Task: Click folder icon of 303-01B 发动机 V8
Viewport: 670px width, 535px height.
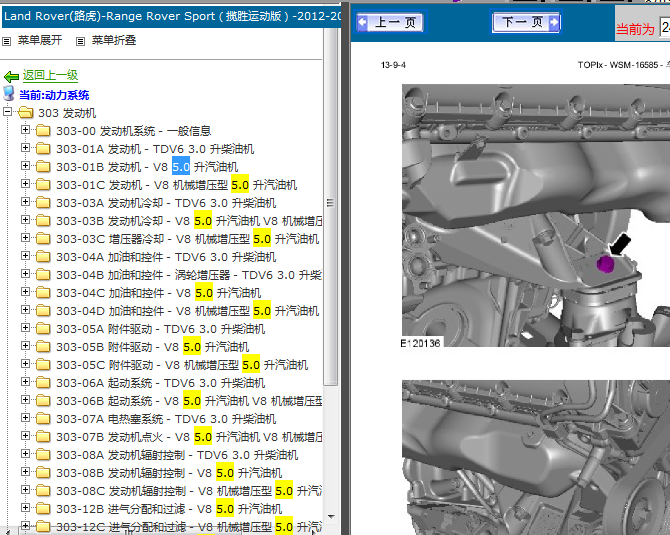Action: pyautogui.click(x=43, y=166)
